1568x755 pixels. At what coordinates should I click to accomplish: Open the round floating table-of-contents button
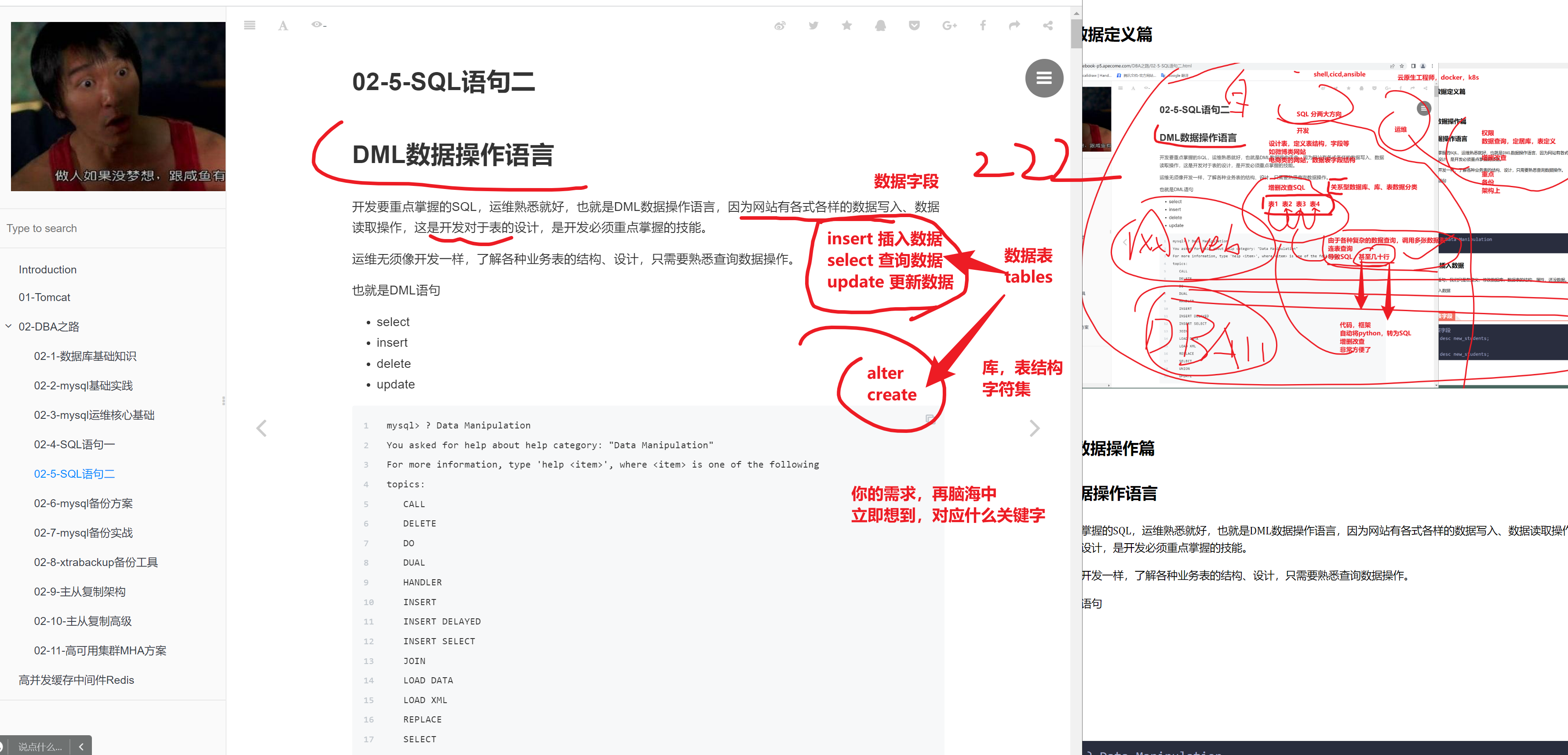[1044, 78]
